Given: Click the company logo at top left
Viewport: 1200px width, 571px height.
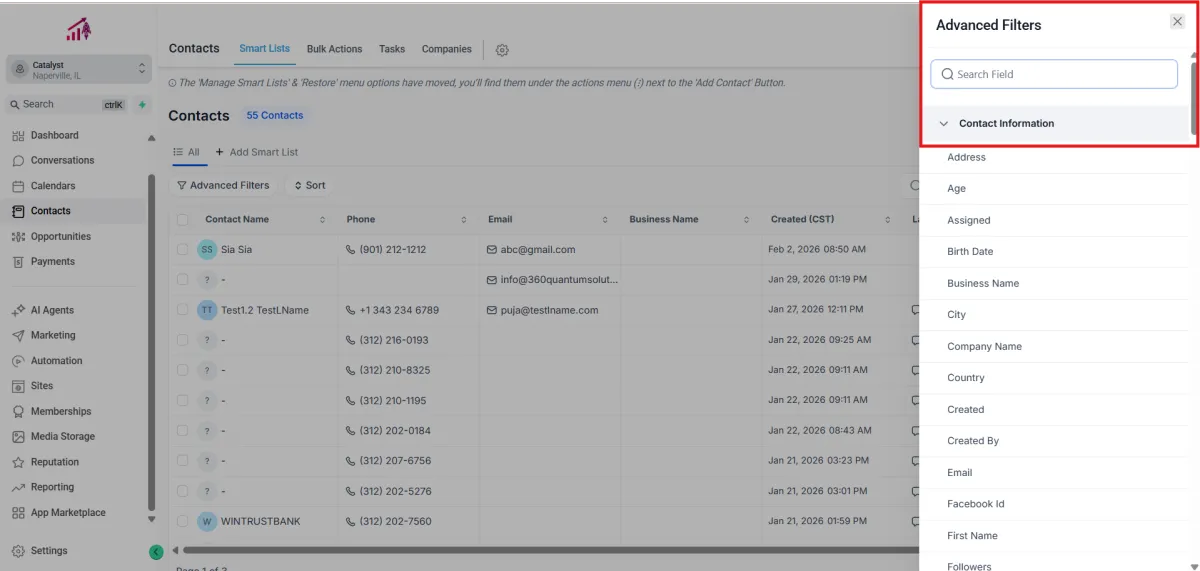Looking at the screenshot, I should pyautogui.click(x=78, y=30).
